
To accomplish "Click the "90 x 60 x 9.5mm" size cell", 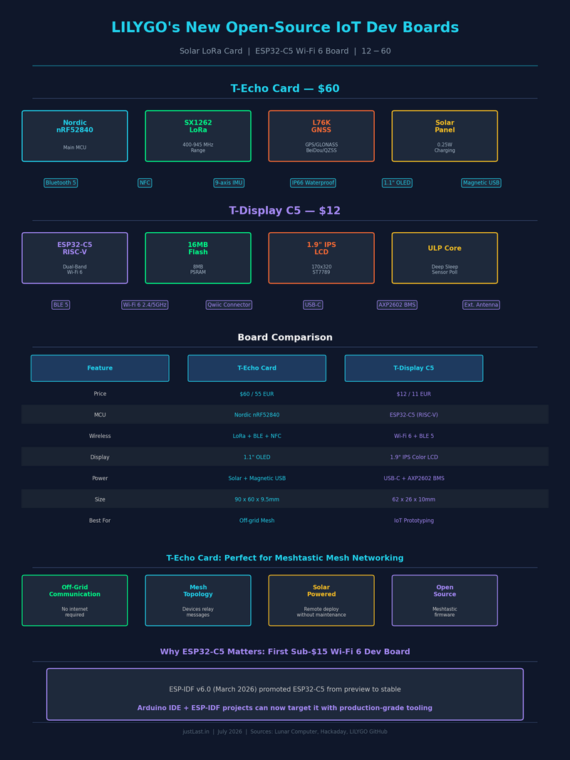I will pos(257,499).
